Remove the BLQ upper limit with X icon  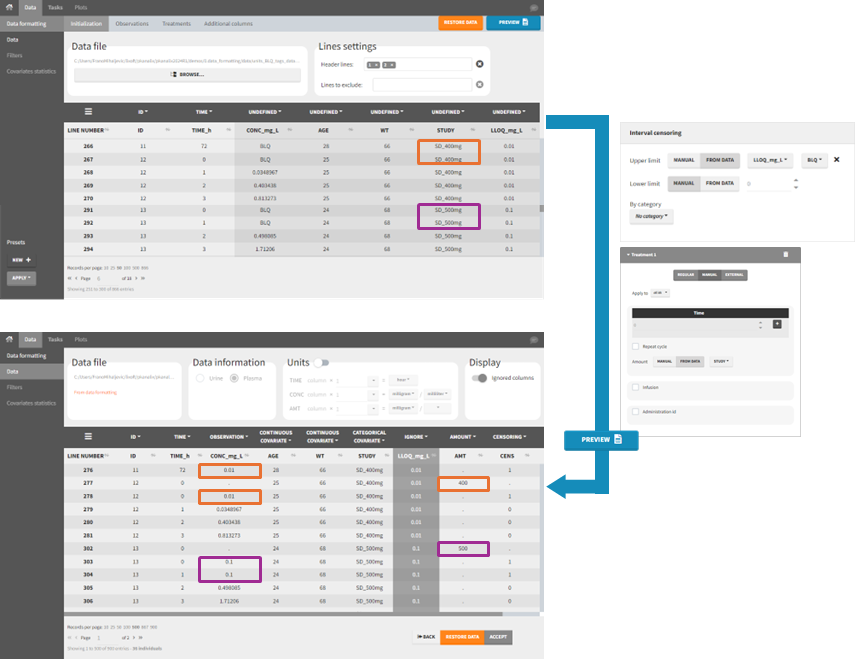tap(836, 160)
